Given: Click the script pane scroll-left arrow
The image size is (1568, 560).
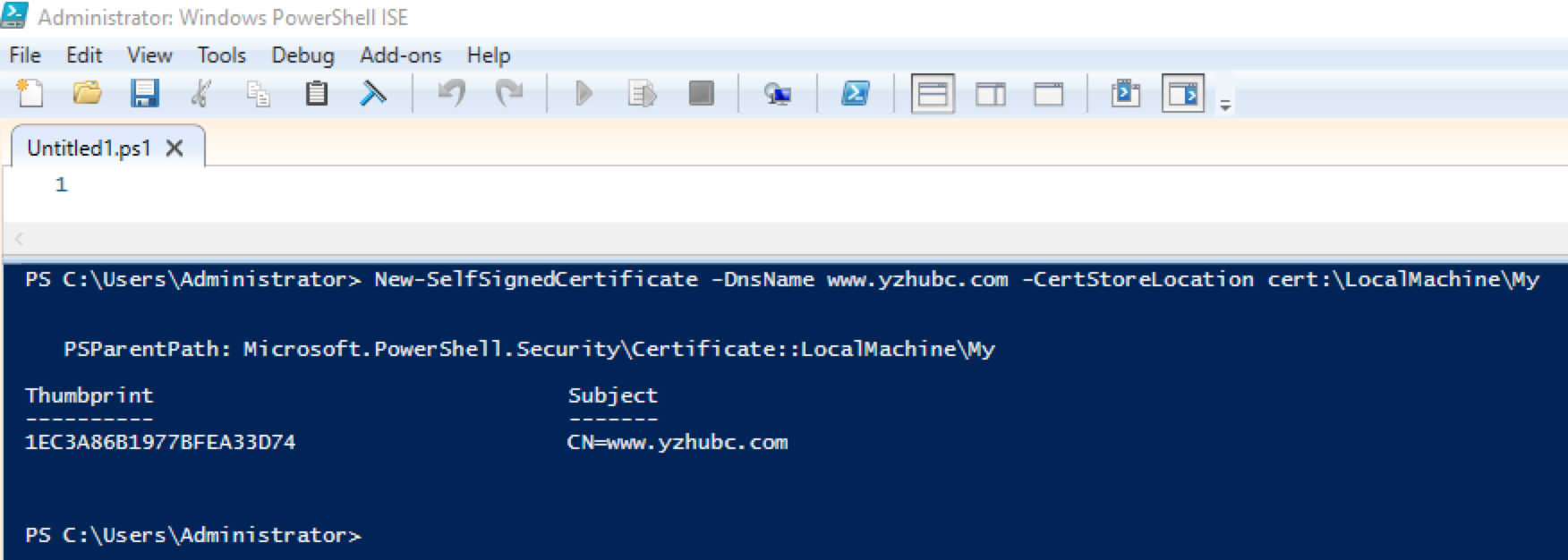Looking at the screenshot, I should [19, 238].
